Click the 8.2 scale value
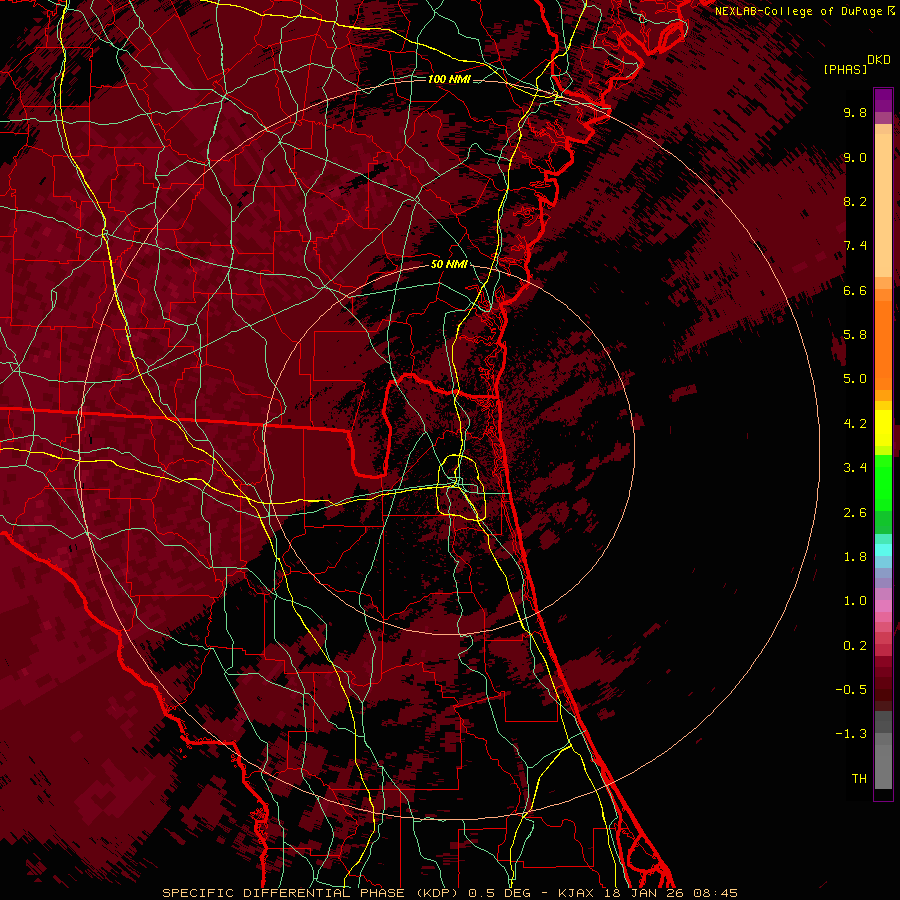900x900 pixels. (x=855, y=201)
